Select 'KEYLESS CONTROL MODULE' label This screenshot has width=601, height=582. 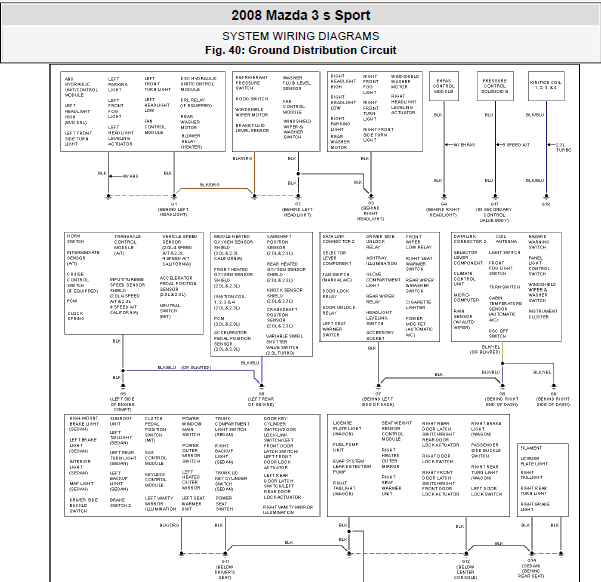point(155,480)
